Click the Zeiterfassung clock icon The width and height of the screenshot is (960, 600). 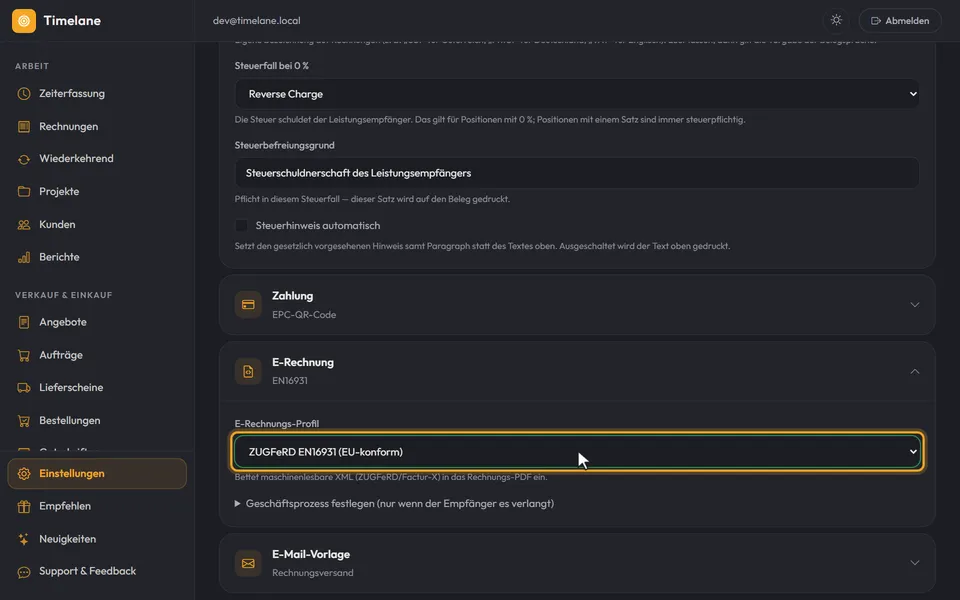tap(24, 94)
